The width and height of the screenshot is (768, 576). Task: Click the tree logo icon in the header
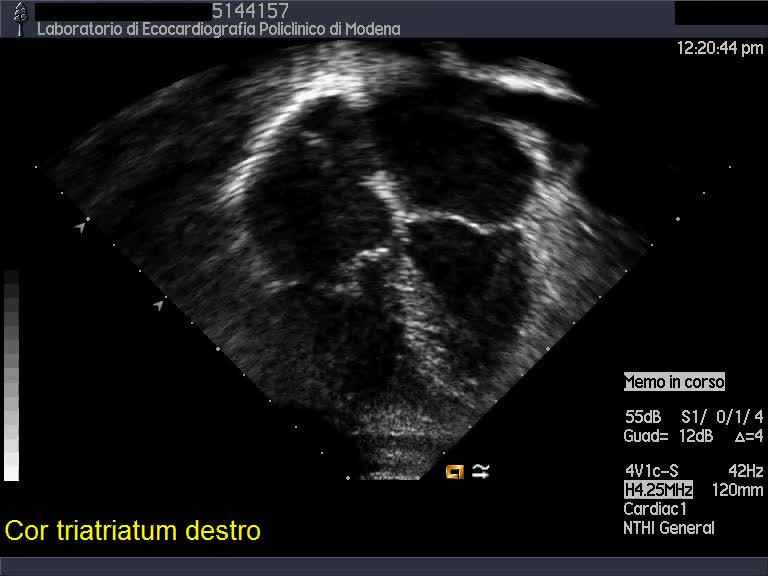19,17
